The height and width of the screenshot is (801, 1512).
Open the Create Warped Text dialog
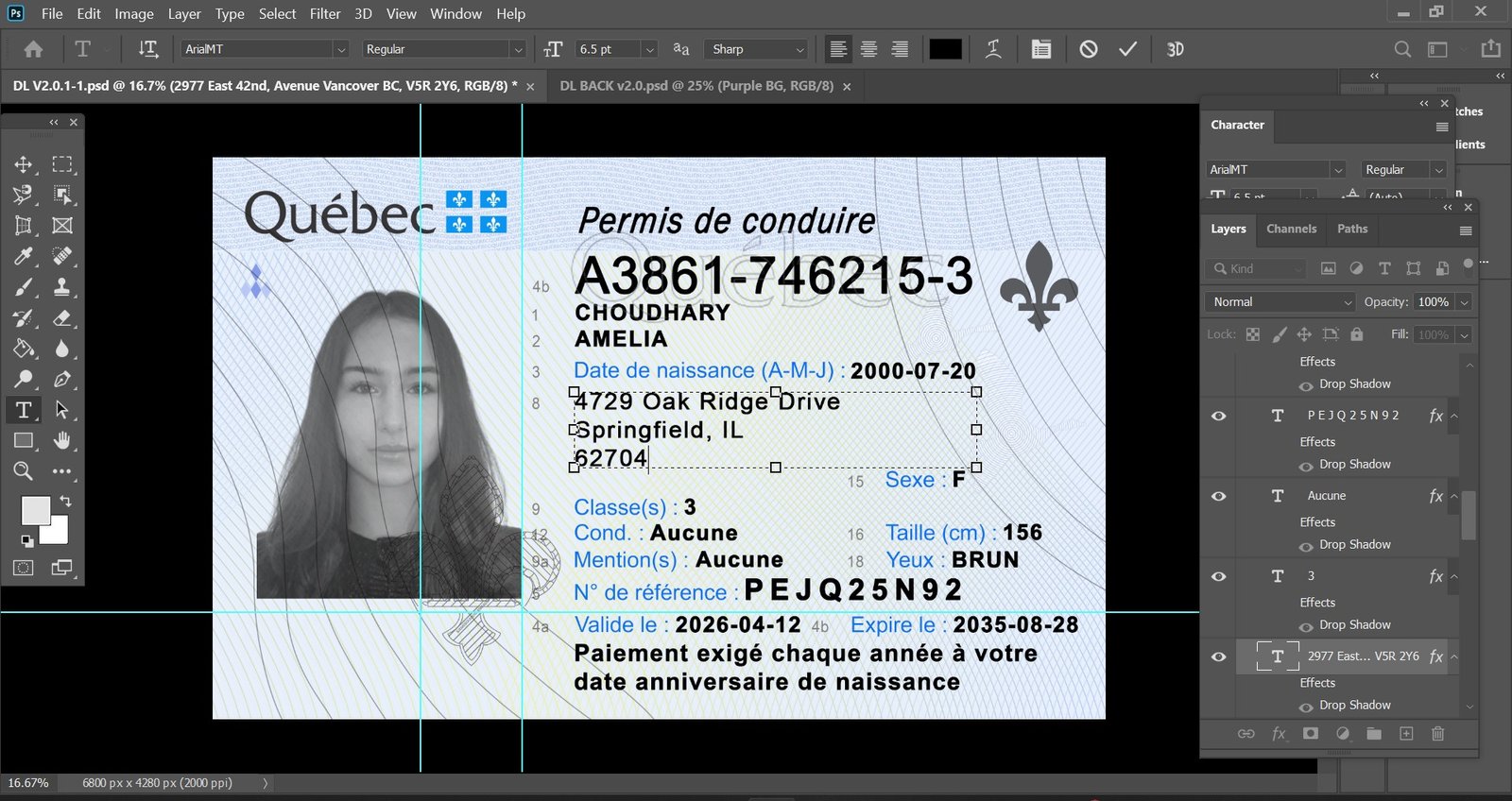pyautogui.click(x=993, y=49)
